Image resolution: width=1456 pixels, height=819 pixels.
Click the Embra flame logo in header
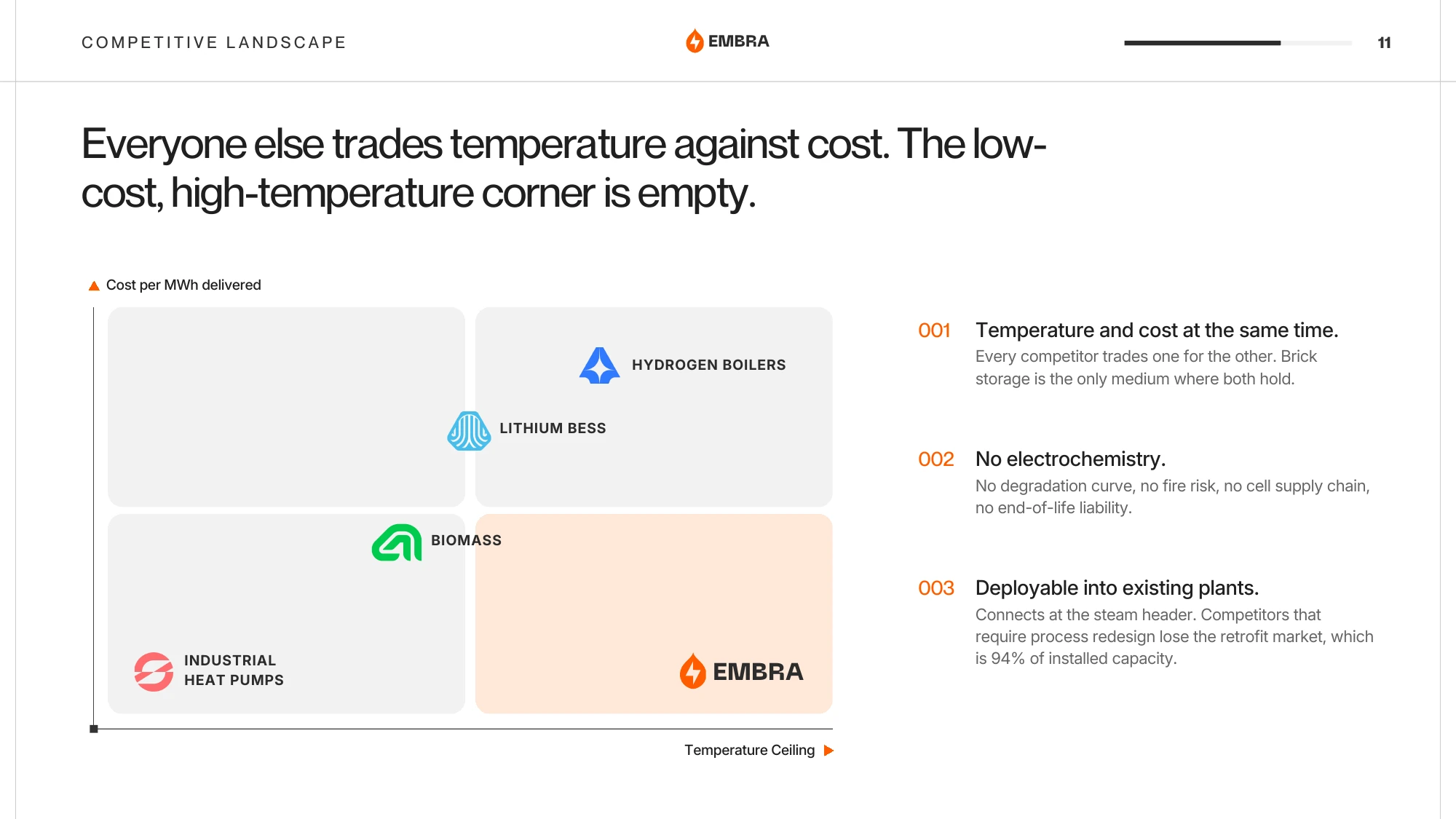[695, 41]
